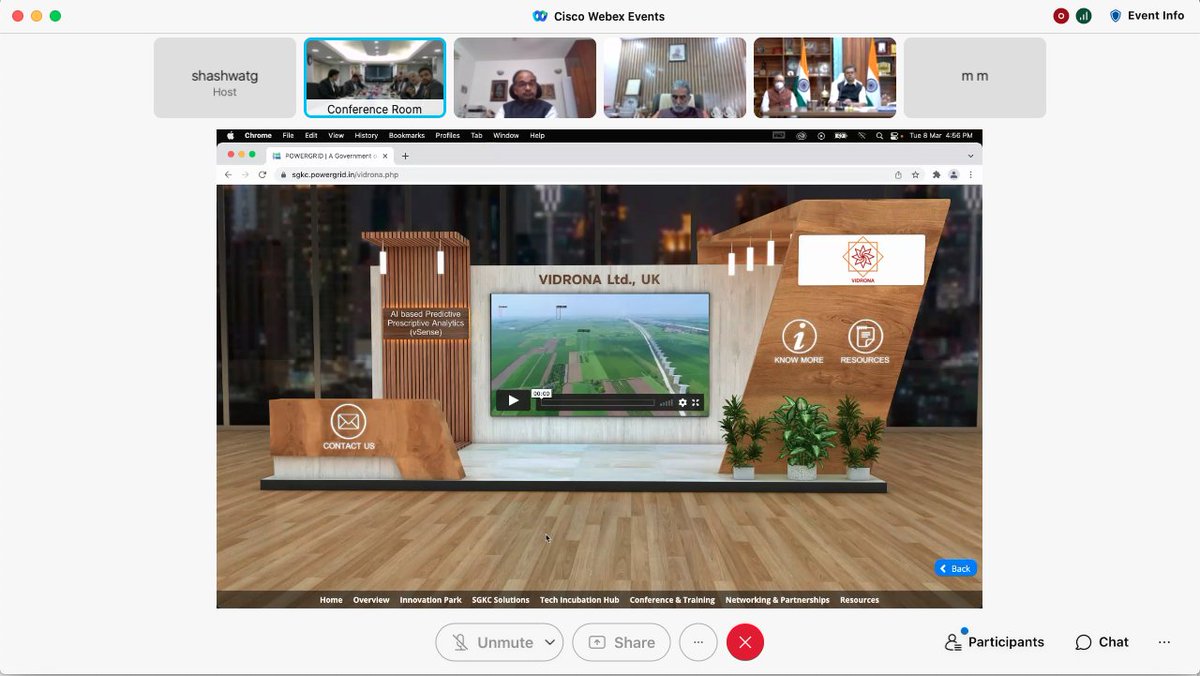This screenshot has height=676, width=1200.
Task: Toggle video fullscreen icon
Action: coord(696,402)
